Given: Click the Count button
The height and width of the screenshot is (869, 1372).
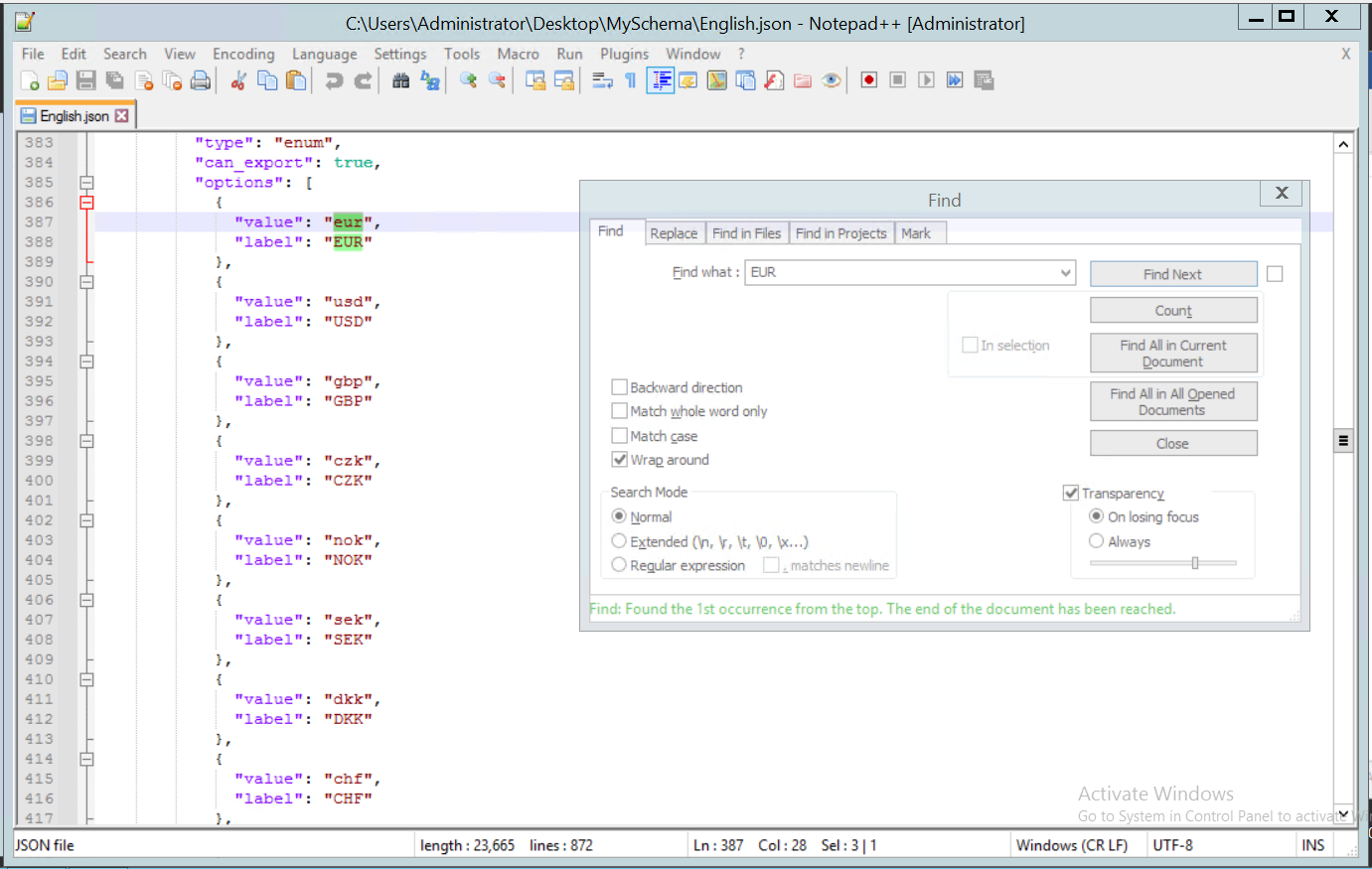Looking at the screenshot, I should point(1173,311).
